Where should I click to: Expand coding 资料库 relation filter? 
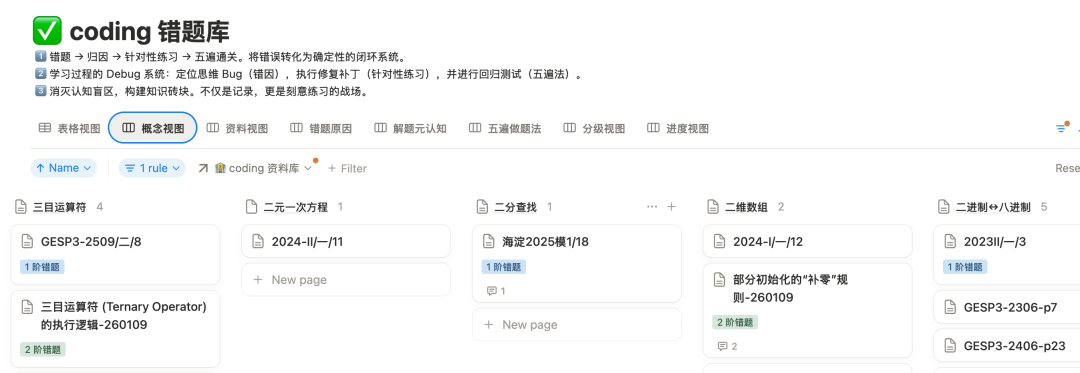pyautogui.click(x=255, y=168)
